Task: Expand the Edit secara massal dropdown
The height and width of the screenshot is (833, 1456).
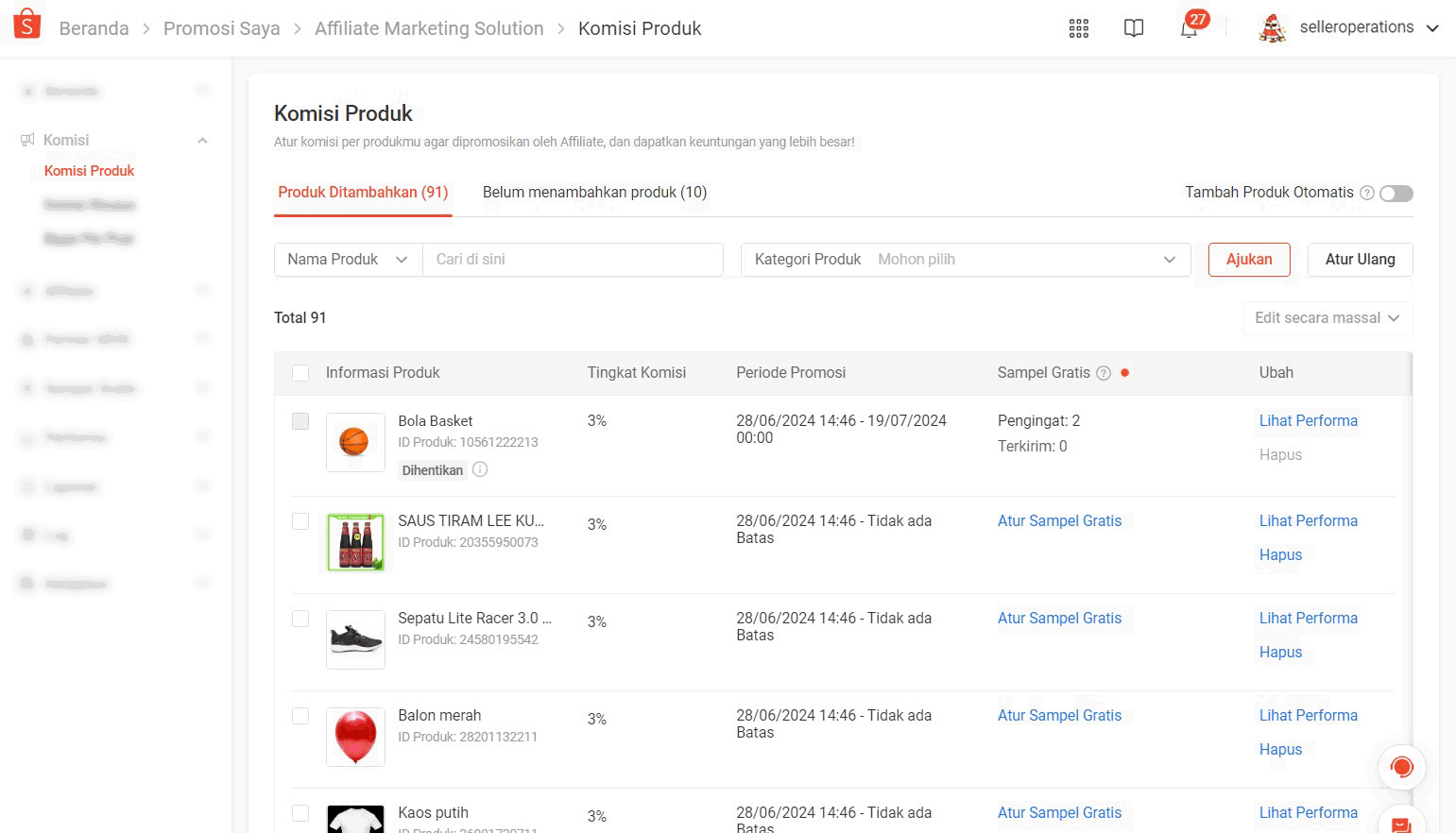Action: [x=1327, y=317]
